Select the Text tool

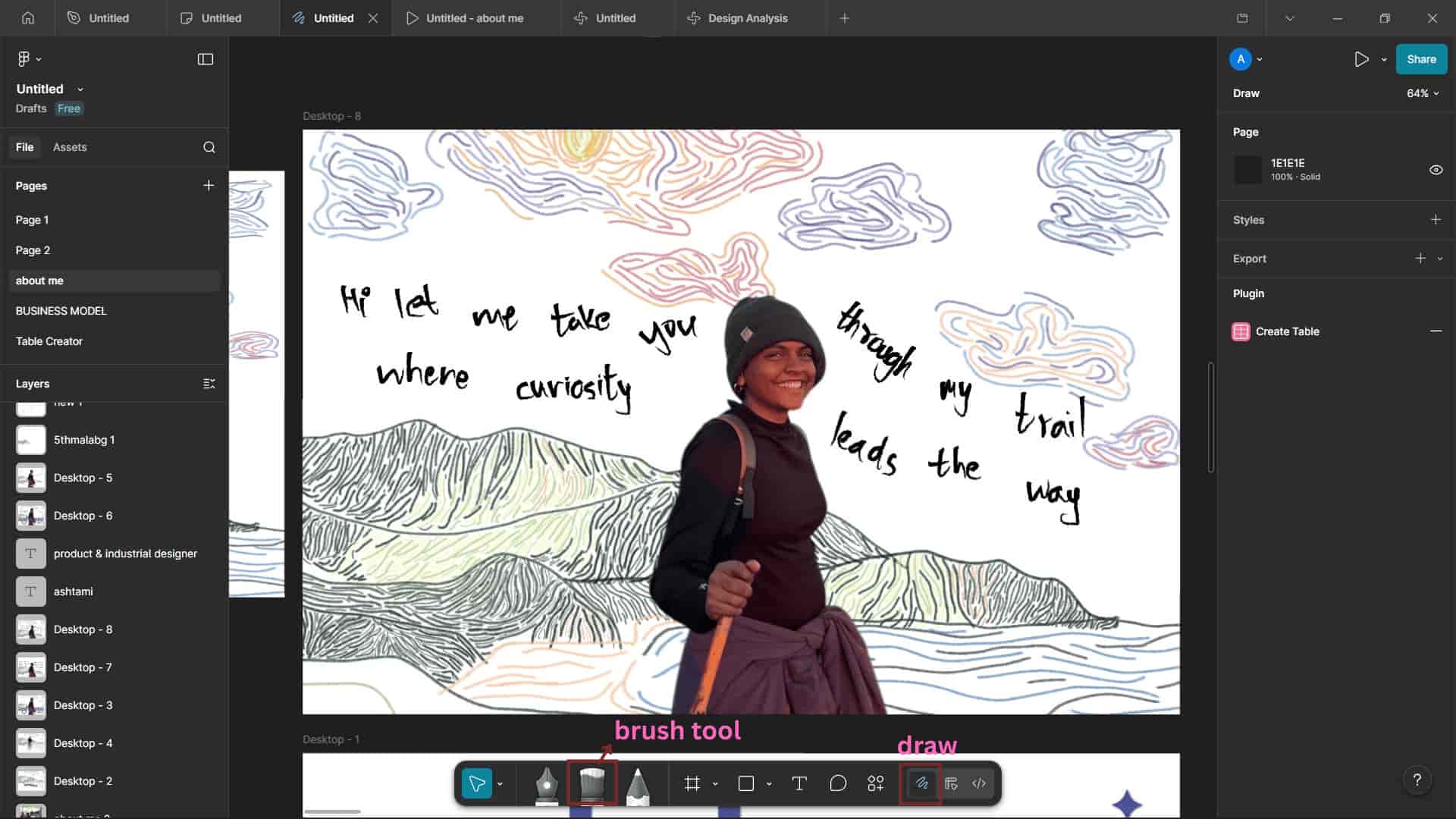click(799, 783)
